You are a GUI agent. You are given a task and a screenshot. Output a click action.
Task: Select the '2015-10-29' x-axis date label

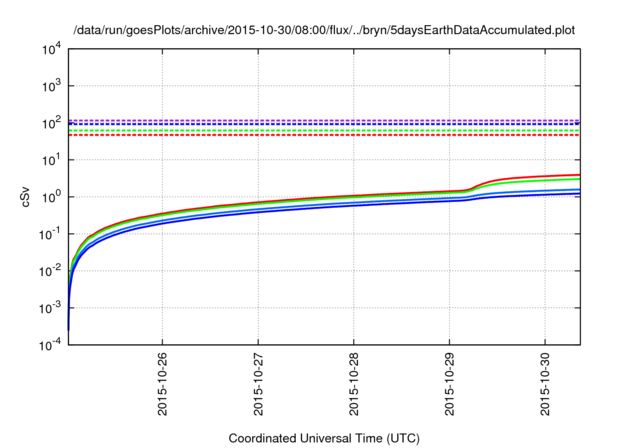coord(449,384)
